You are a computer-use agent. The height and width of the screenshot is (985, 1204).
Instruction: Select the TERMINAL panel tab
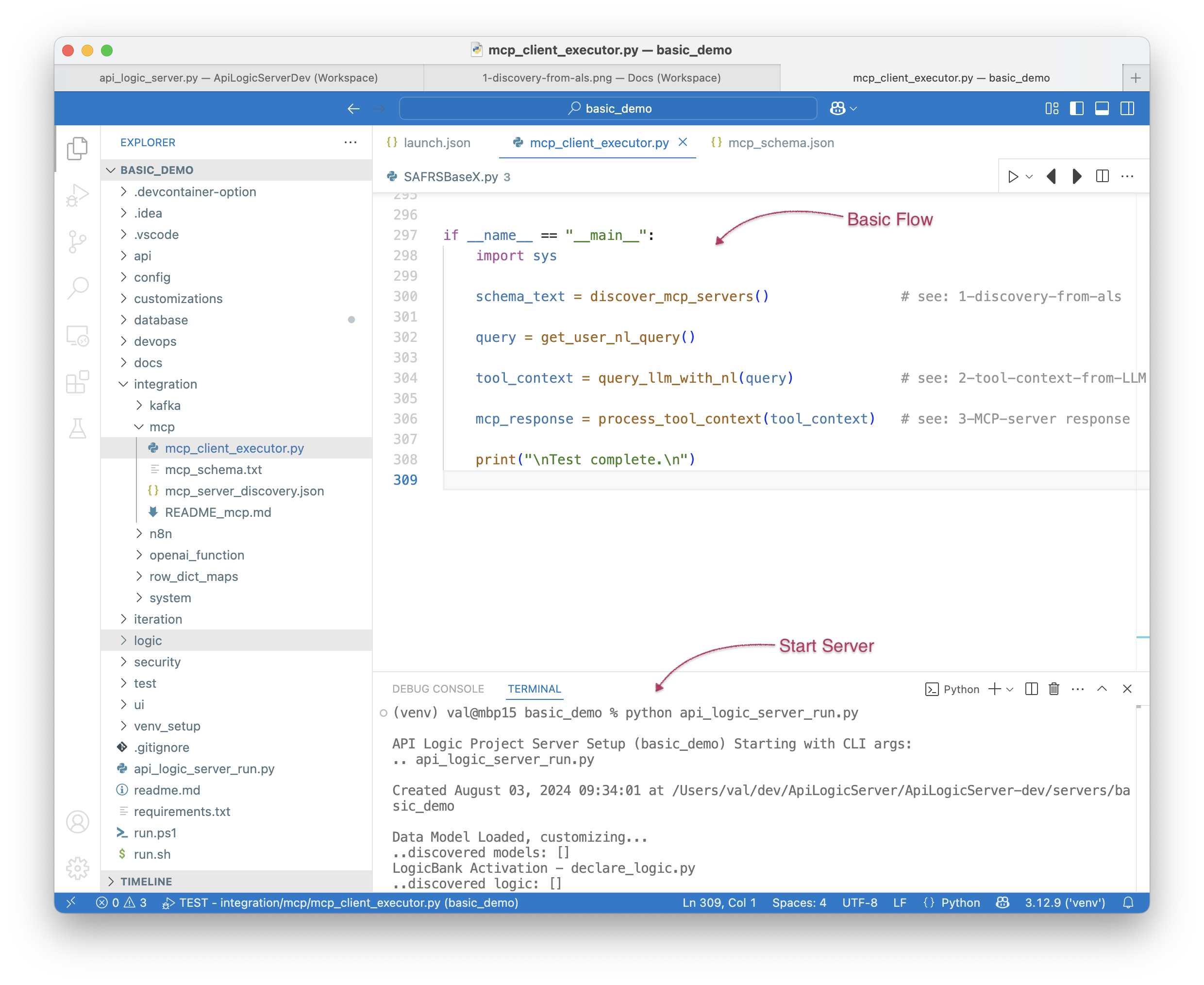pos(534,689)
